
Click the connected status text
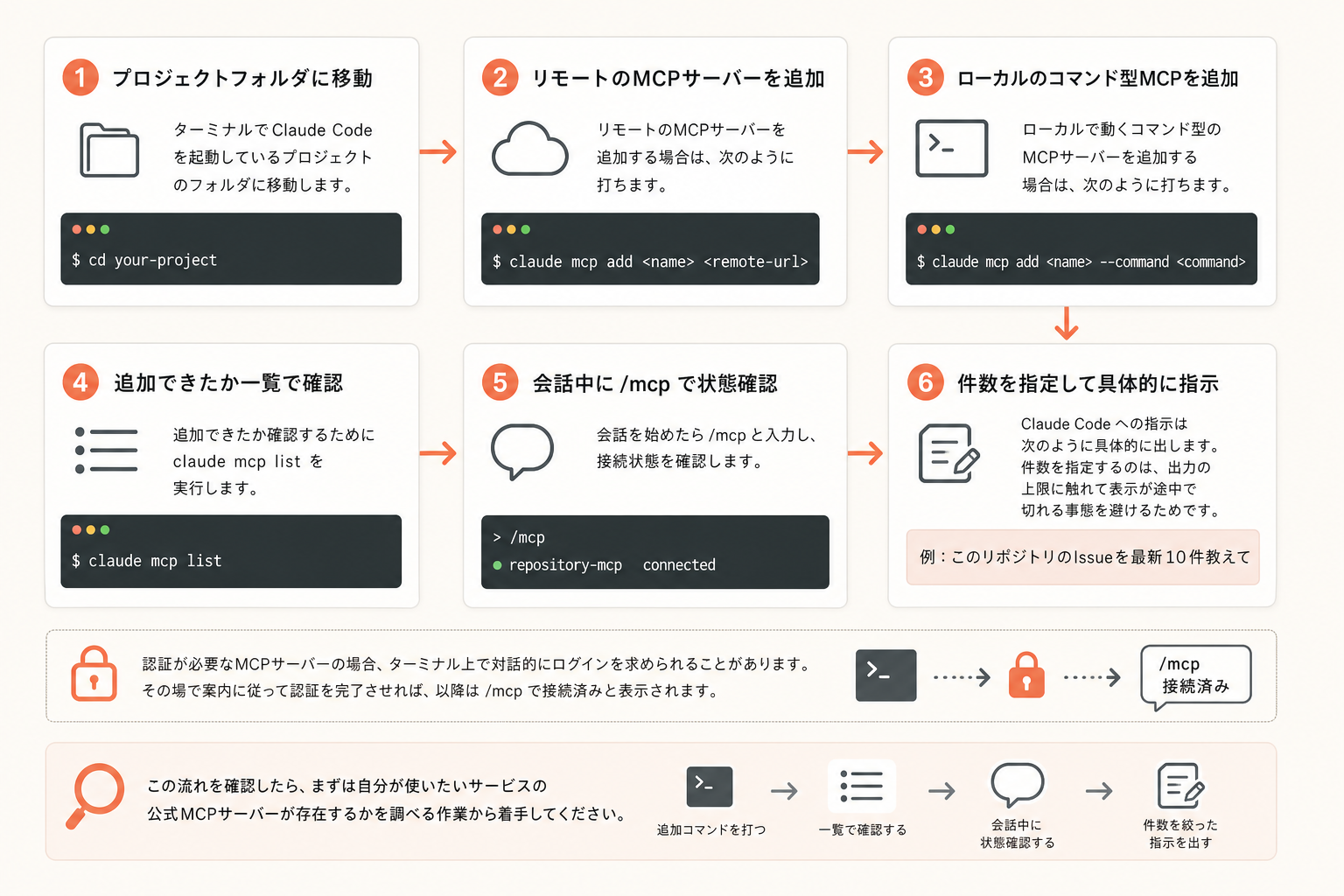tap(679, 565)
